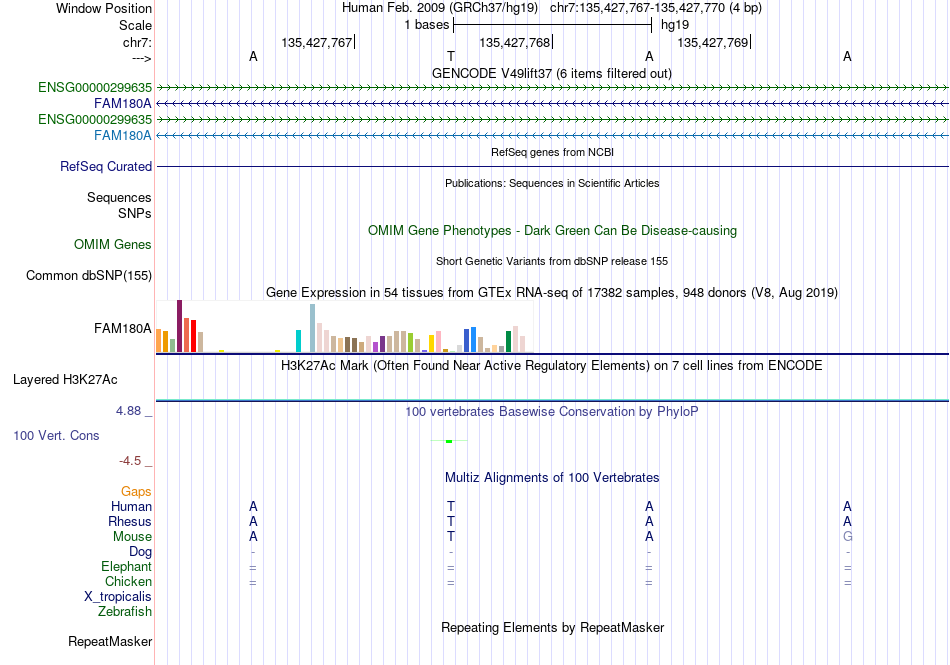The height and width of the screenshot is (665, 950).
Task: Click the Sequences track label
Action: tap(119, 197)
